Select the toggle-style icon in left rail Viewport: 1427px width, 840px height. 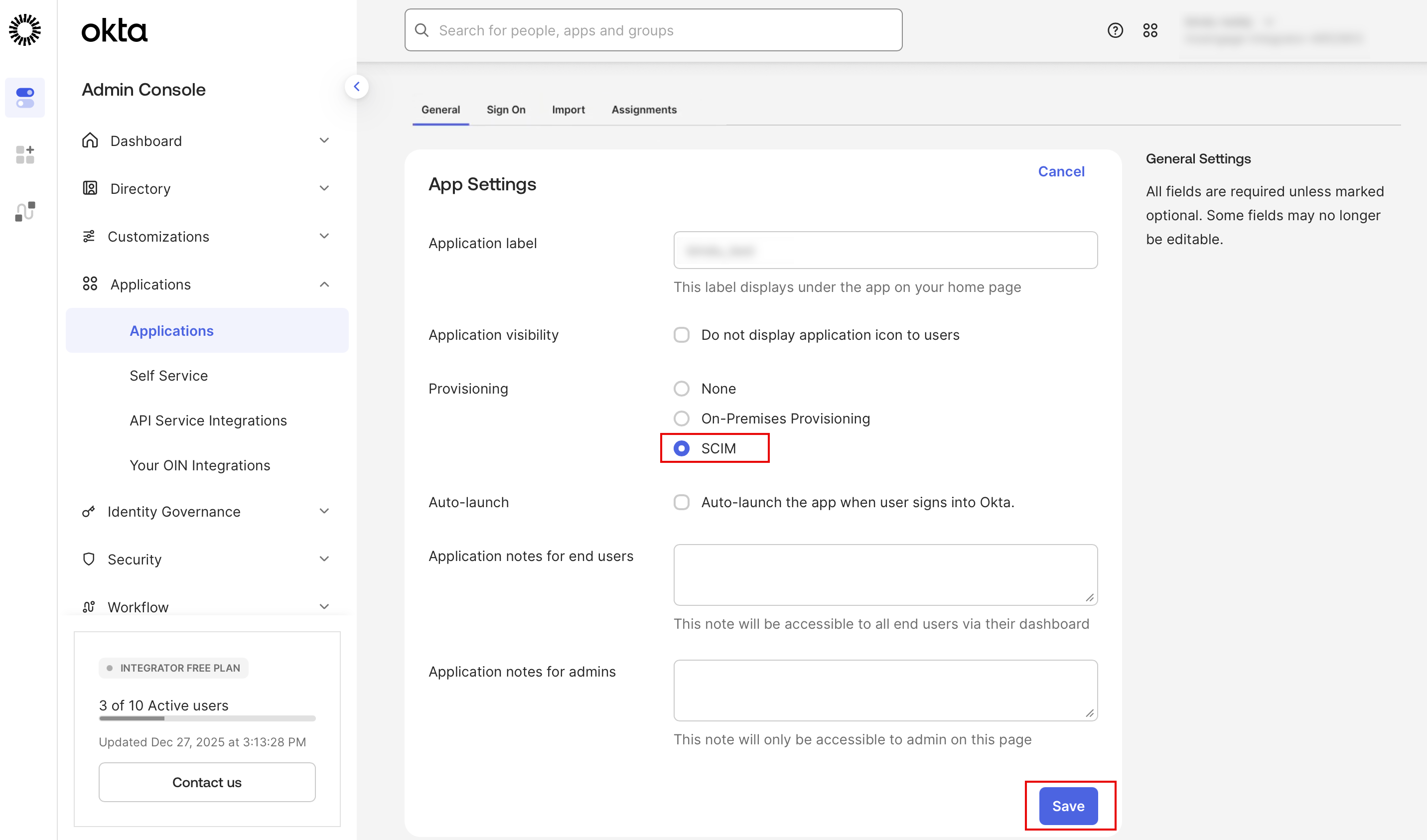pyautogui.click(x=25, y=98)
